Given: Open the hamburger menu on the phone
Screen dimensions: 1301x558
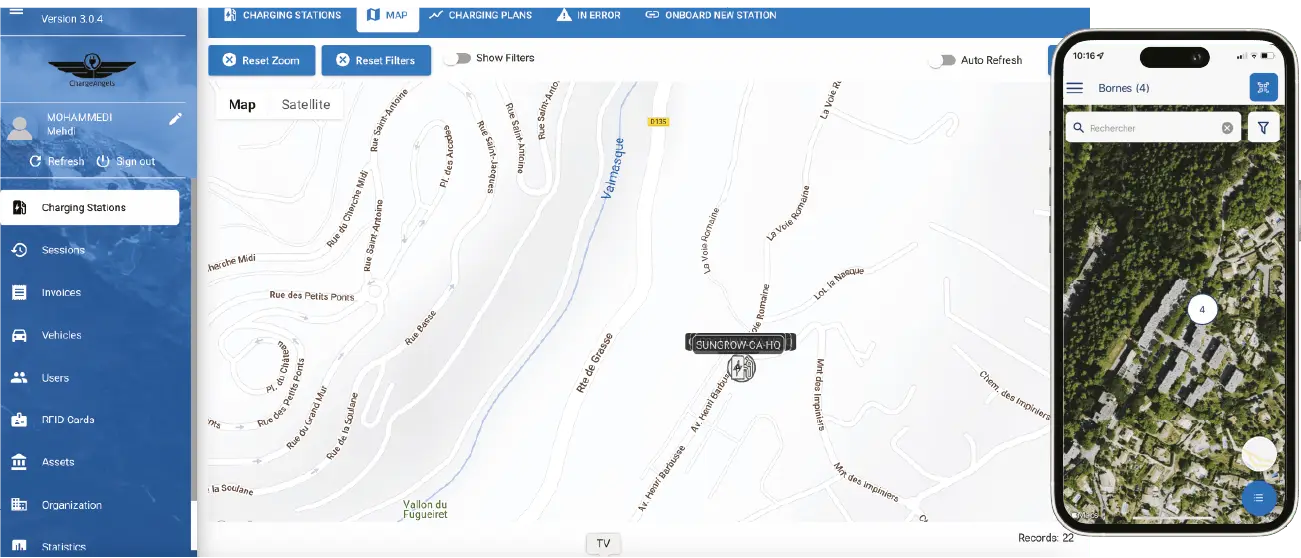Looking at the screenshot, I should point(1075,88).
